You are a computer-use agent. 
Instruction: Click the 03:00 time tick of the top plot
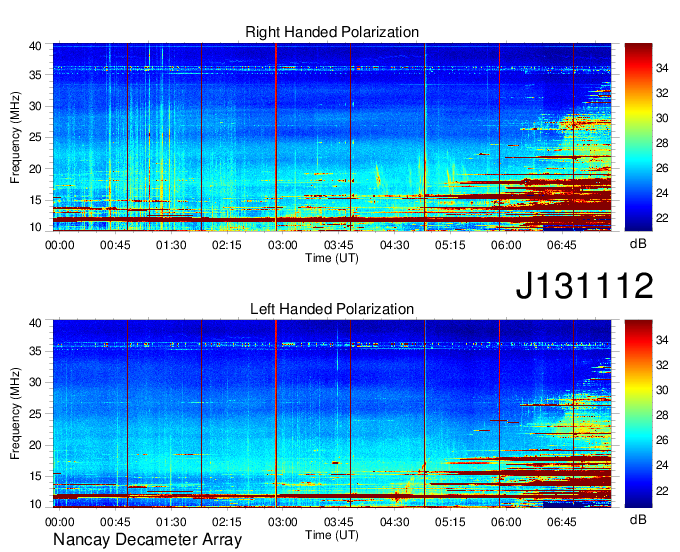282,245
